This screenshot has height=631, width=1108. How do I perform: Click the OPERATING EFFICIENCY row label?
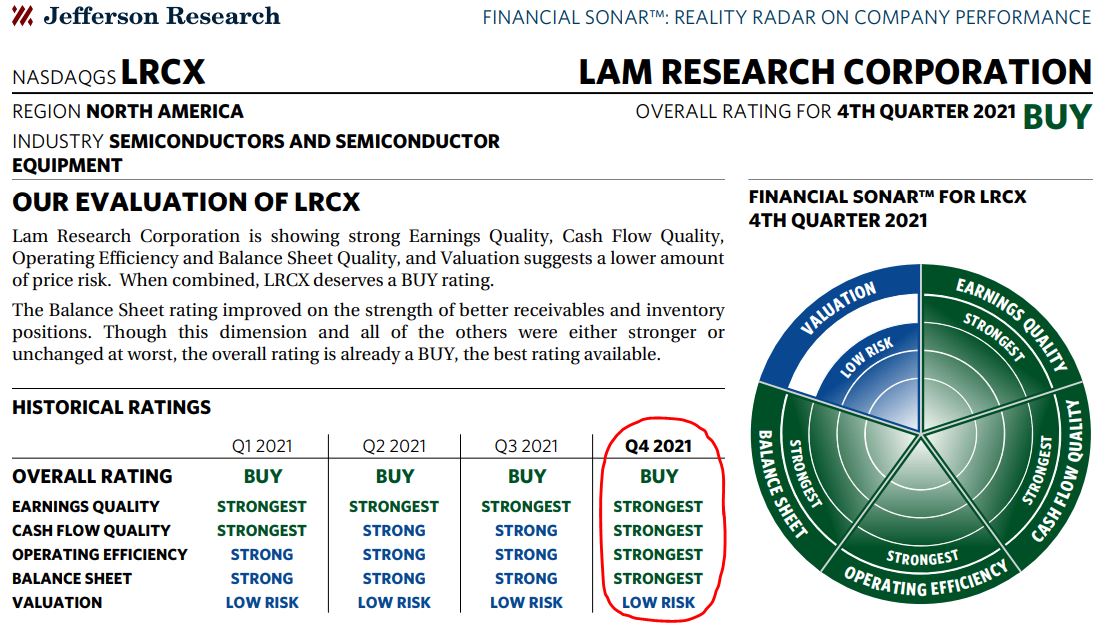[x=100, y=555]
